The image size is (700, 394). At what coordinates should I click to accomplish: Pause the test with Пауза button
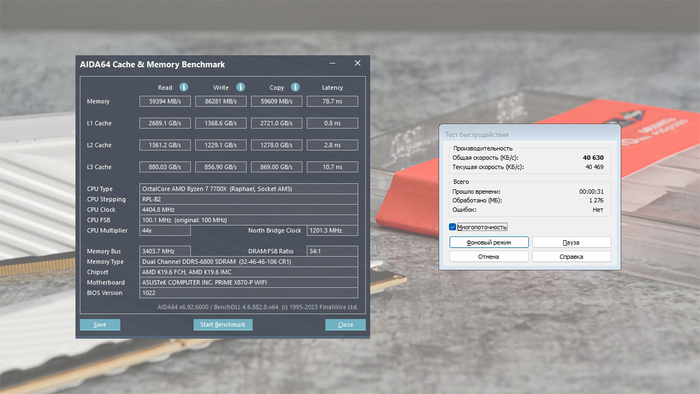[571, 242]
